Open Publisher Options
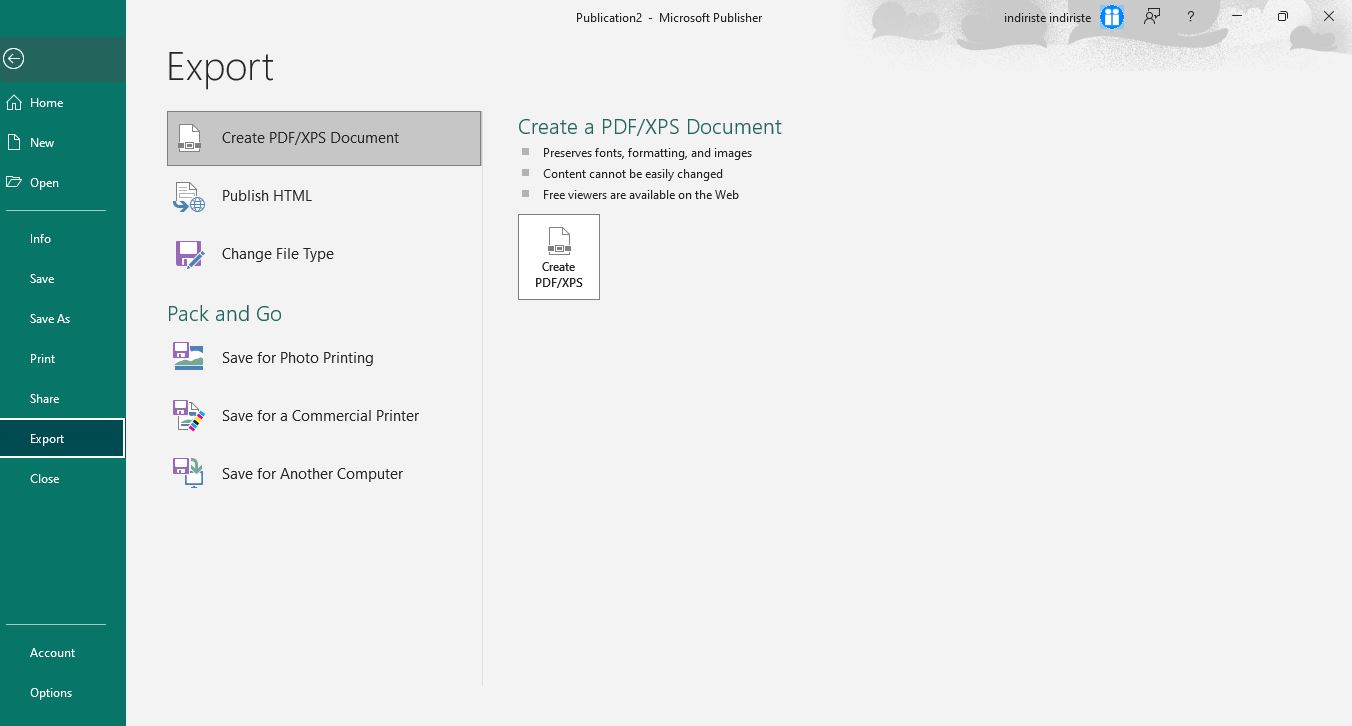This screenshot has width=1352, height=726. point(63,693)
